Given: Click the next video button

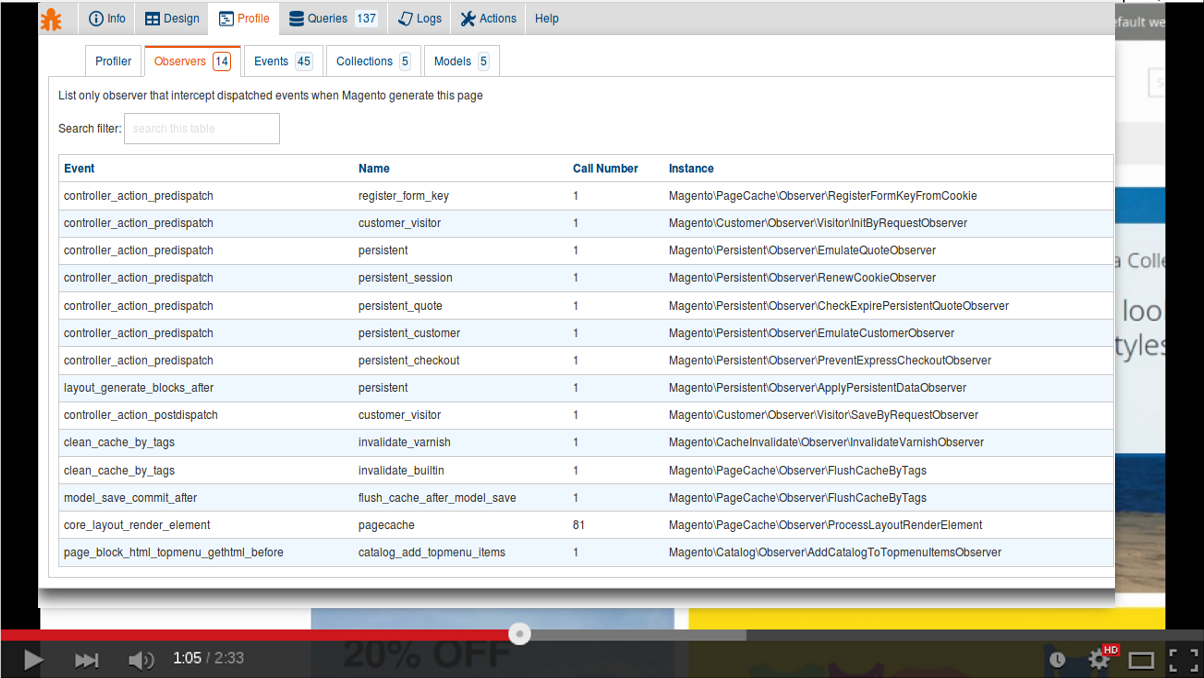Looking at the screenshot, I should click(87, 659).
